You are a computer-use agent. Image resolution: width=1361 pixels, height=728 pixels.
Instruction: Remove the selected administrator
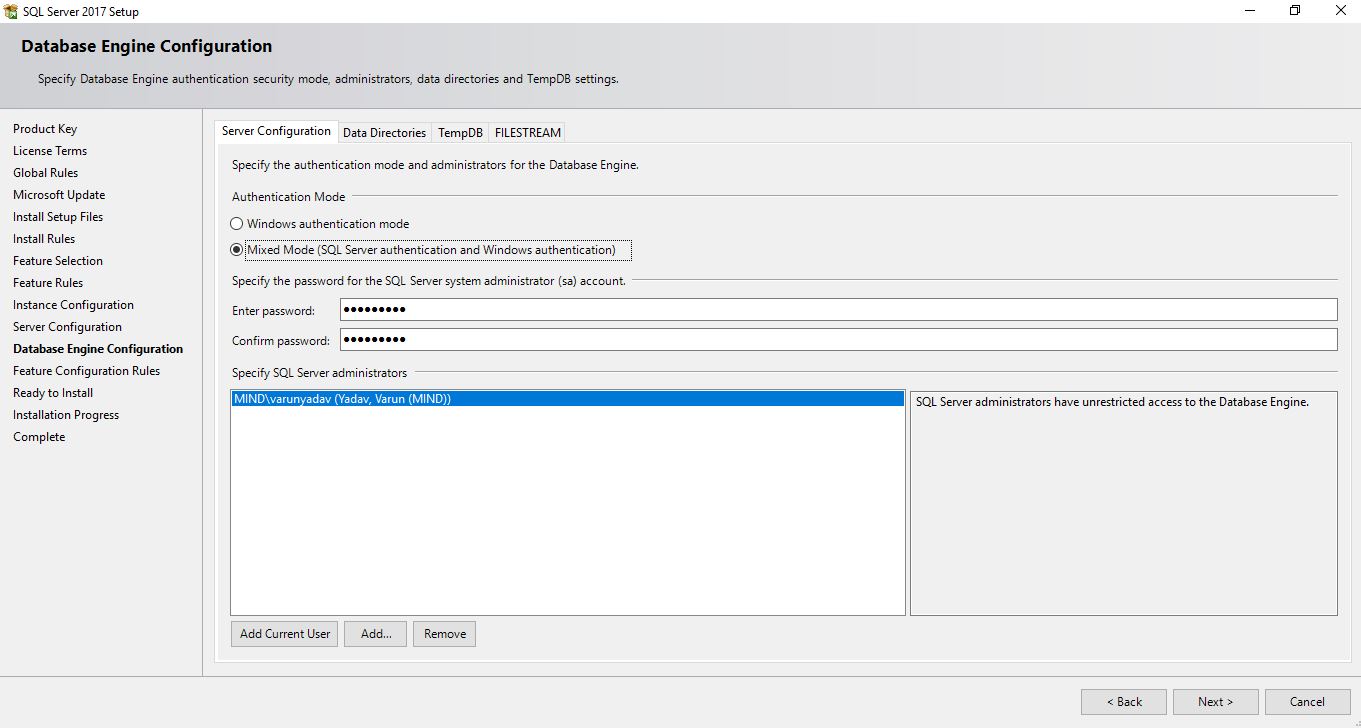pos(444,633)
